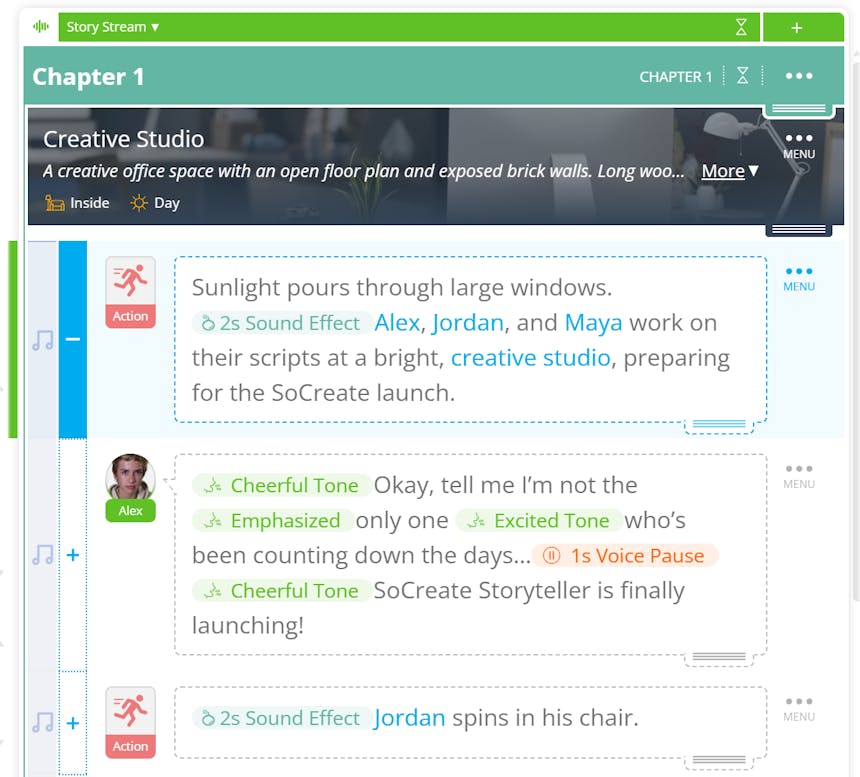Screen dimensions: 860x777
Task: Grab the drag handle below Creative Studio card
Action: coord(799,229)
